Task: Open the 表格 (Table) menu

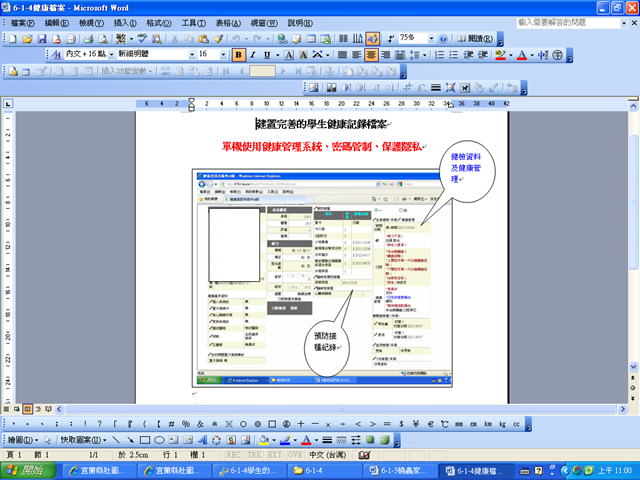Action: pos(228,22)
